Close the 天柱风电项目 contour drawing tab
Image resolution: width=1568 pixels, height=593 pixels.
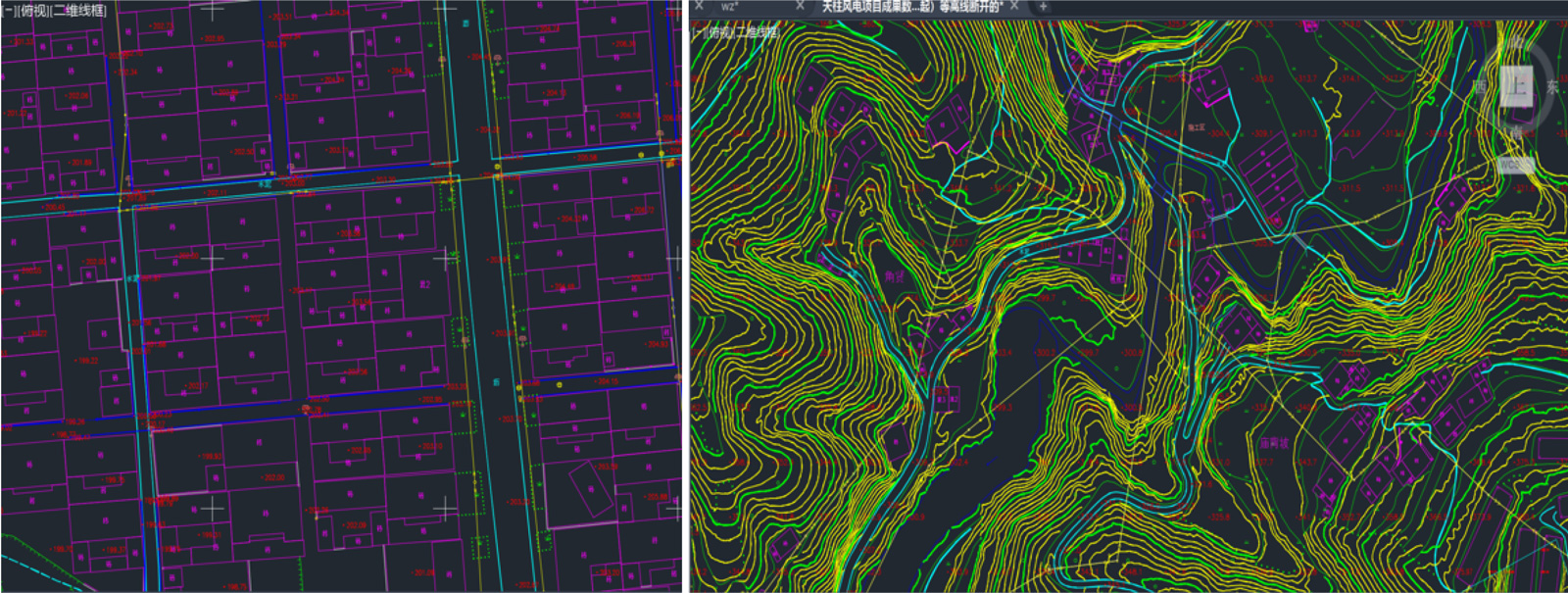pyautogui.click(x=1014, y=6)
